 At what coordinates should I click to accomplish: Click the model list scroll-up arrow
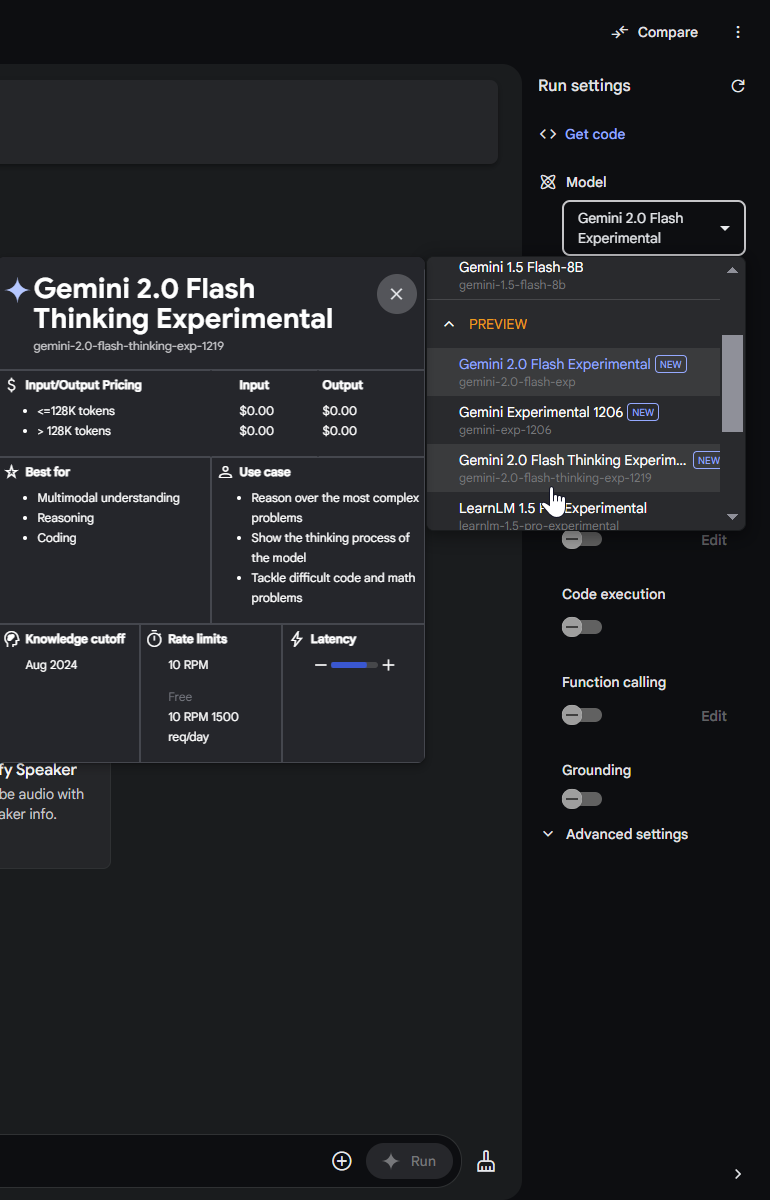tap(732, 270)
